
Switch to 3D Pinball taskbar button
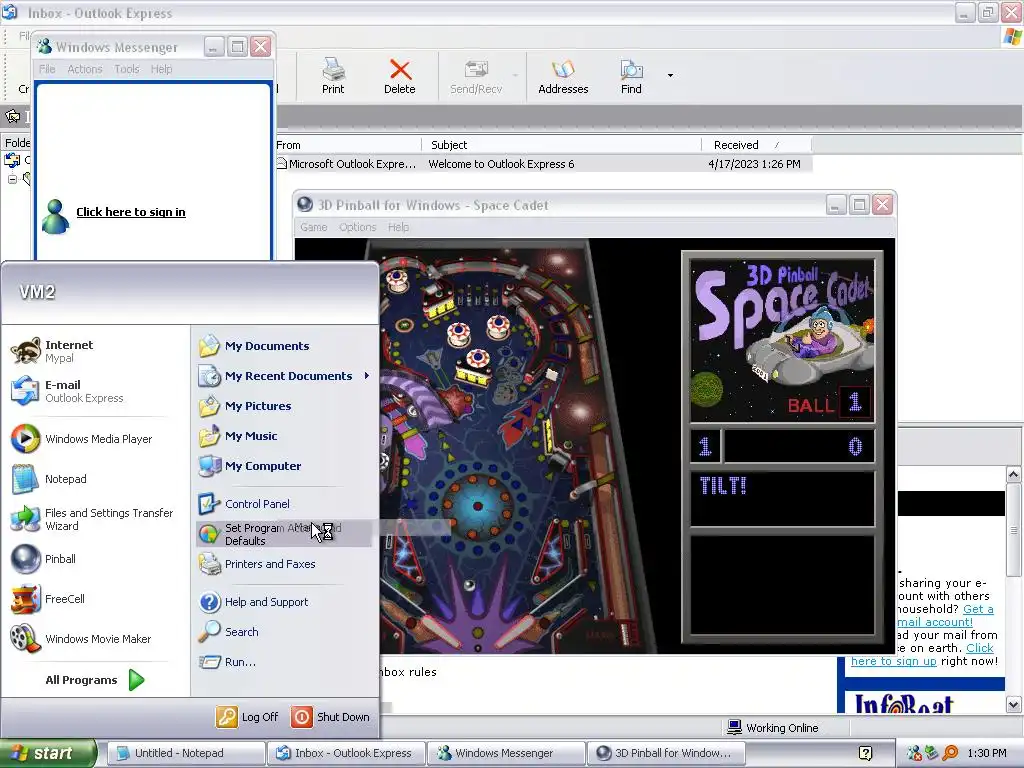(x=665, y=753)
